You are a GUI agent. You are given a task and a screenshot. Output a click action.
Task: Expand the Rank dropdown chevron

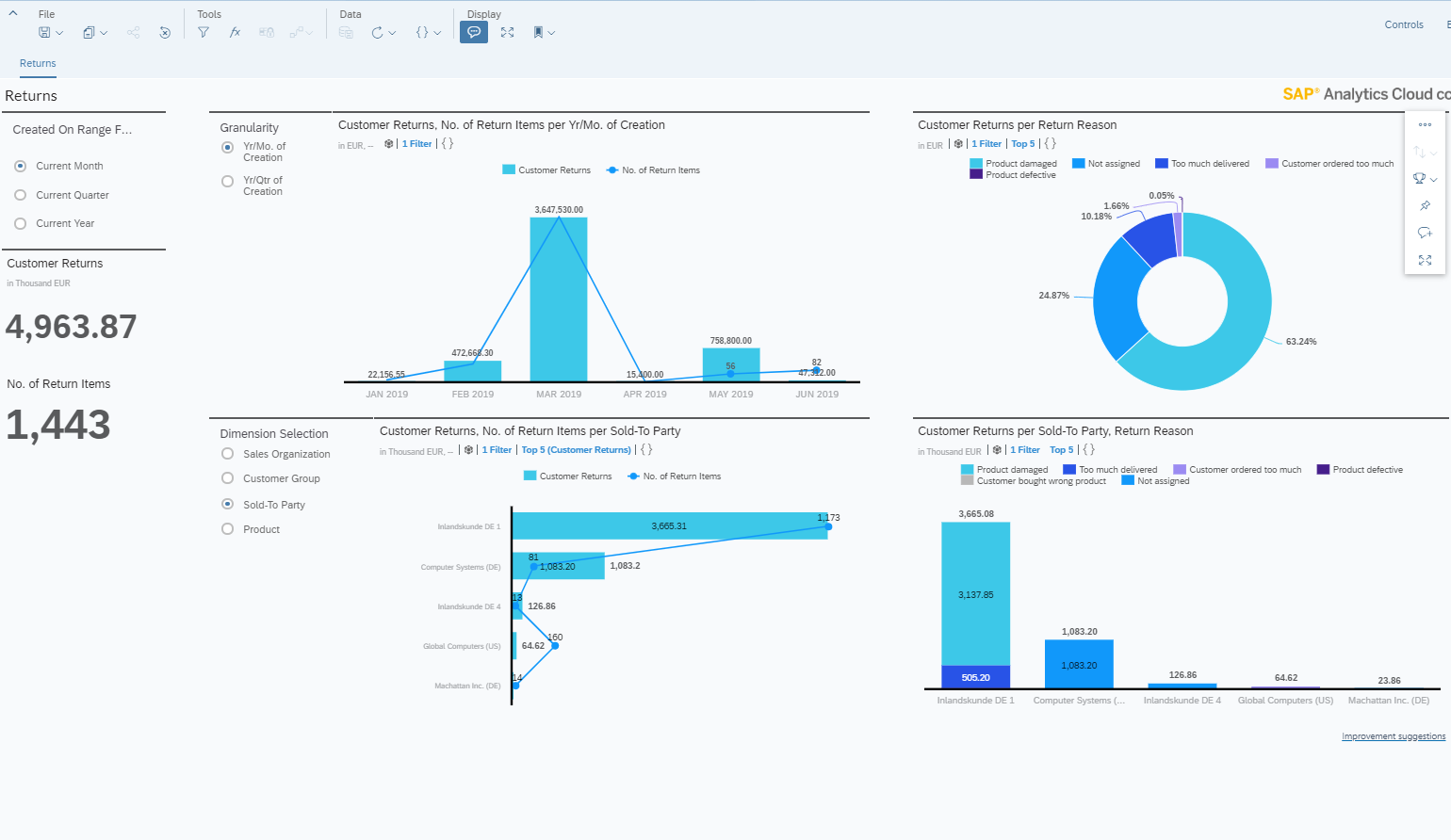coord(1434,179)
